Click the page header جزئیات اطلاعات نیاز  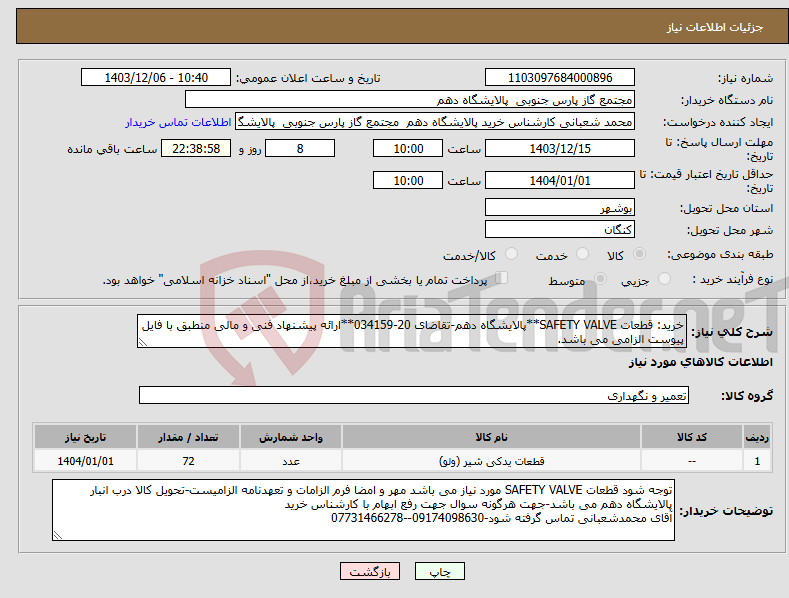pyautogui.click(x=715, y=27)
